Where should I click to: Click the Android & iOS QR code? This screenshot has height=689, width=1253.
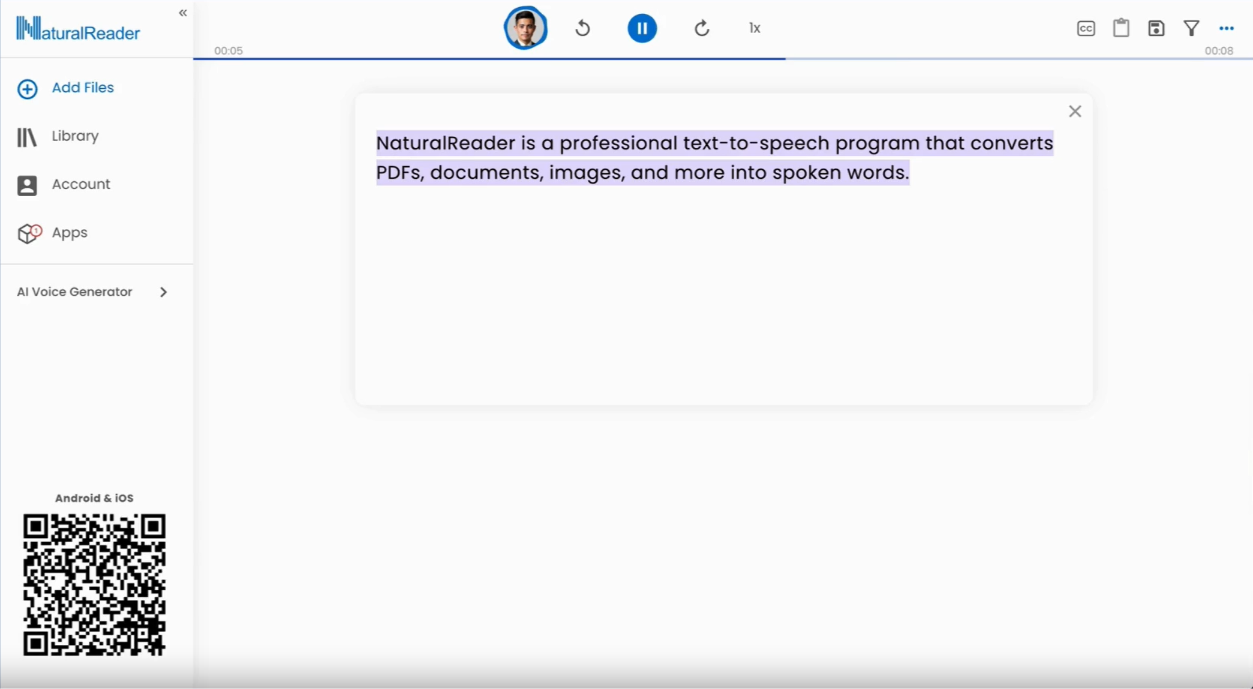[x=95, y=585]
